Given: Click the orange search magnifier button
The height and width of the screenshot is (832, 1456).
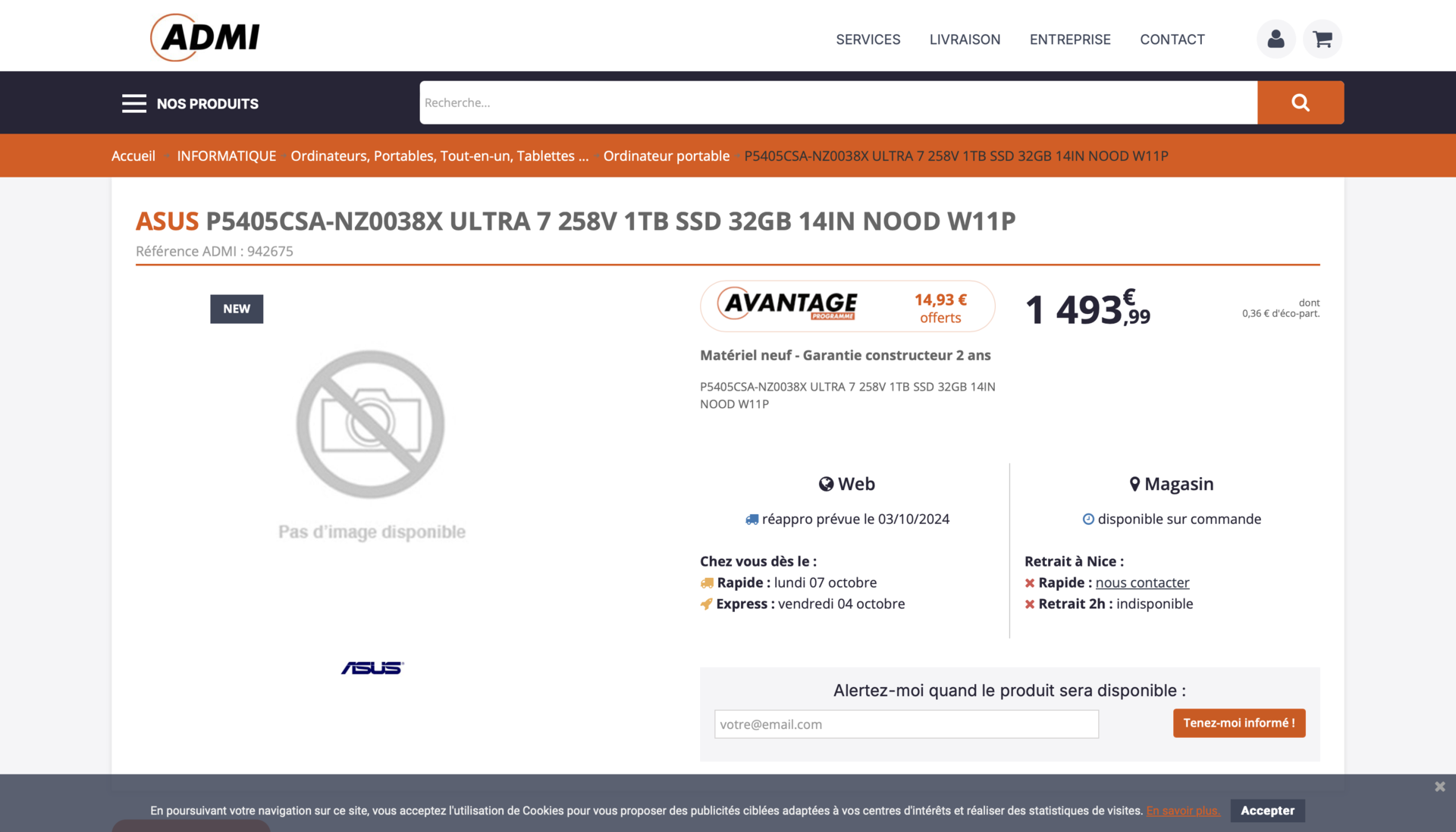Looking at the screenshot, I should 1300,102.
